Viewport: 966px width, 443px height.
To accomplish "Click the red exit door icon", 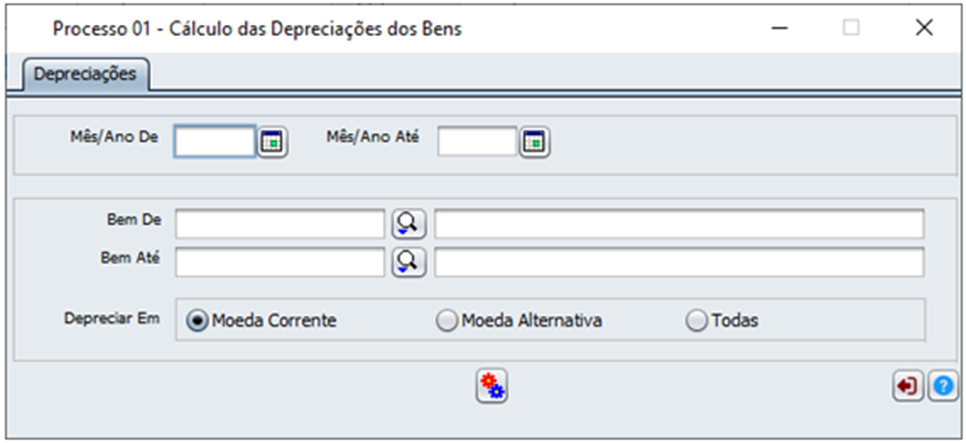I will (x=907, y=387).
